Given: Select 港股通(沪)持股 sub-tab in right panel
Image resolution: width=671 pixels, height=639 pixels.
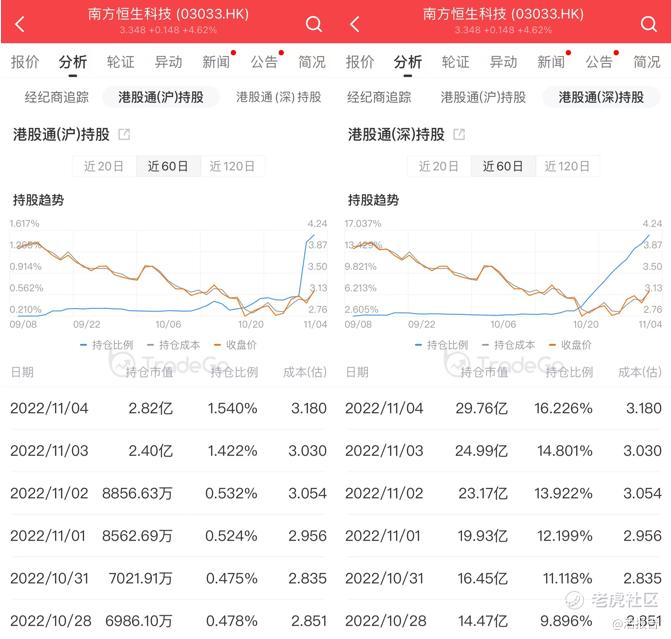Looking at the screenshot, I should point(483,97).
